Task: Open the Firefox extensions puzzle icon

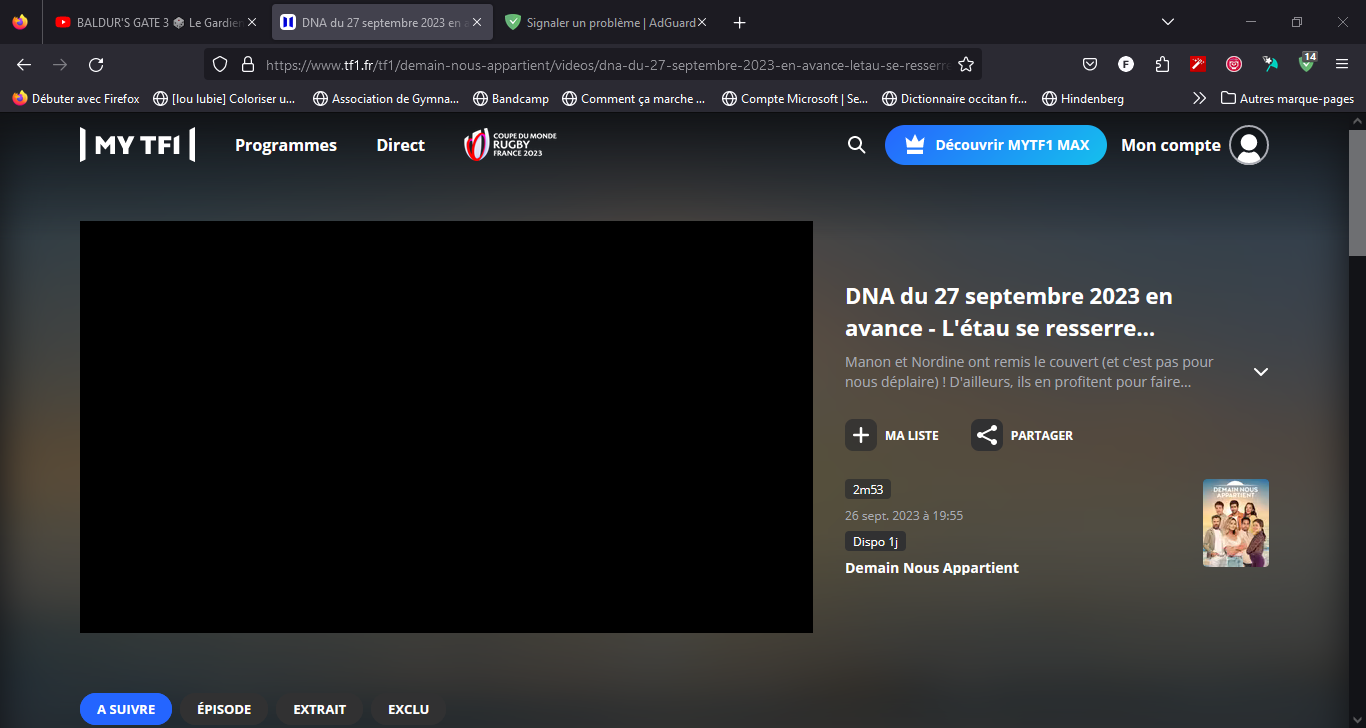Action: (1162, 64)
